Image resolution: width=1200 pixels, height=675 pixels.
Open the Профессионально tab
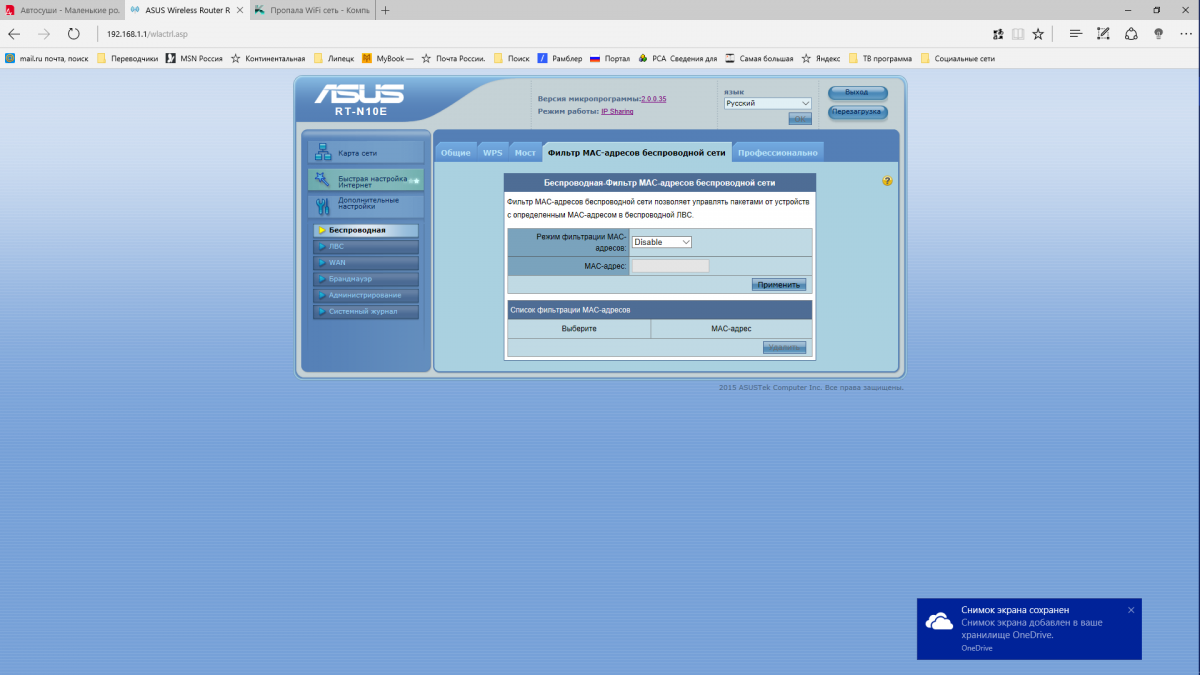click(778, 153)
